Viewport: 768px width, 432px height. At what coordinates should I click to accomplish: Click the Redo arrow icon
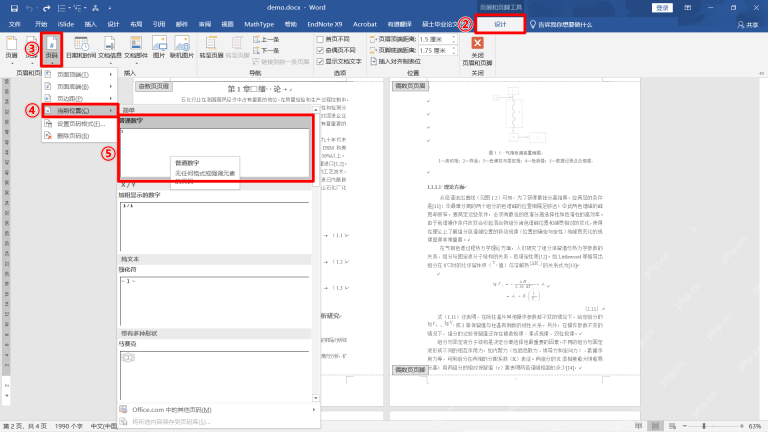47,8
